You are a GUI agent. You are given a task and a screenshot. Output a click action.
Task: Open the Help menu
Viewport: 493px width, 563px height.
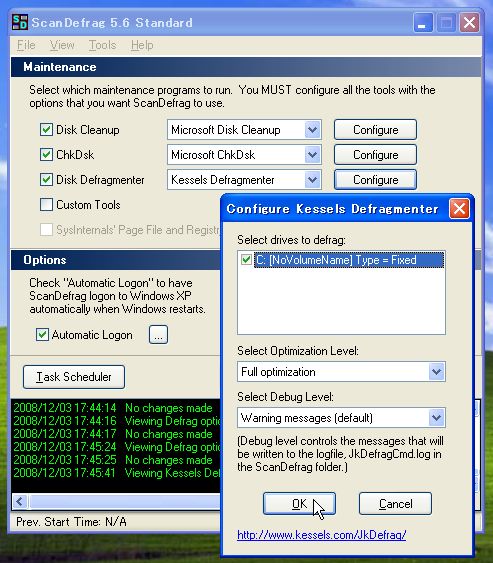click(142, 45)
